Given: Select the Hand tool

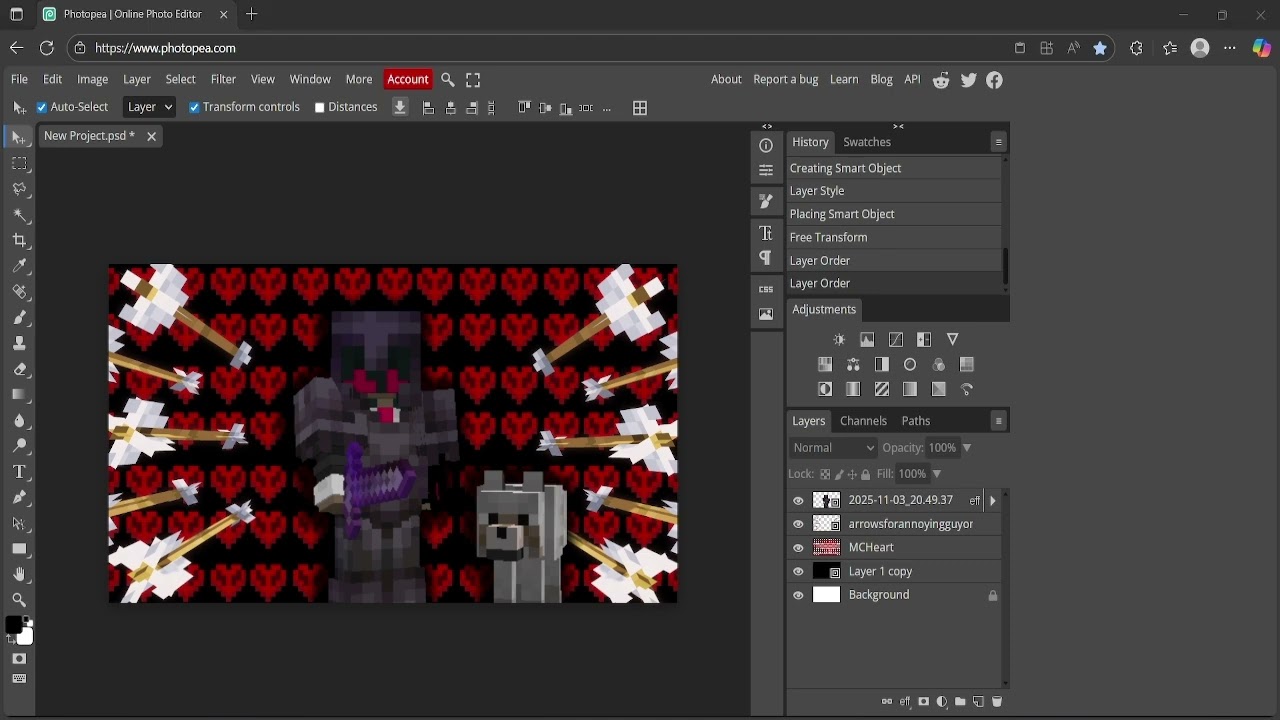Looking at the screenshot, I should (19, 574).
